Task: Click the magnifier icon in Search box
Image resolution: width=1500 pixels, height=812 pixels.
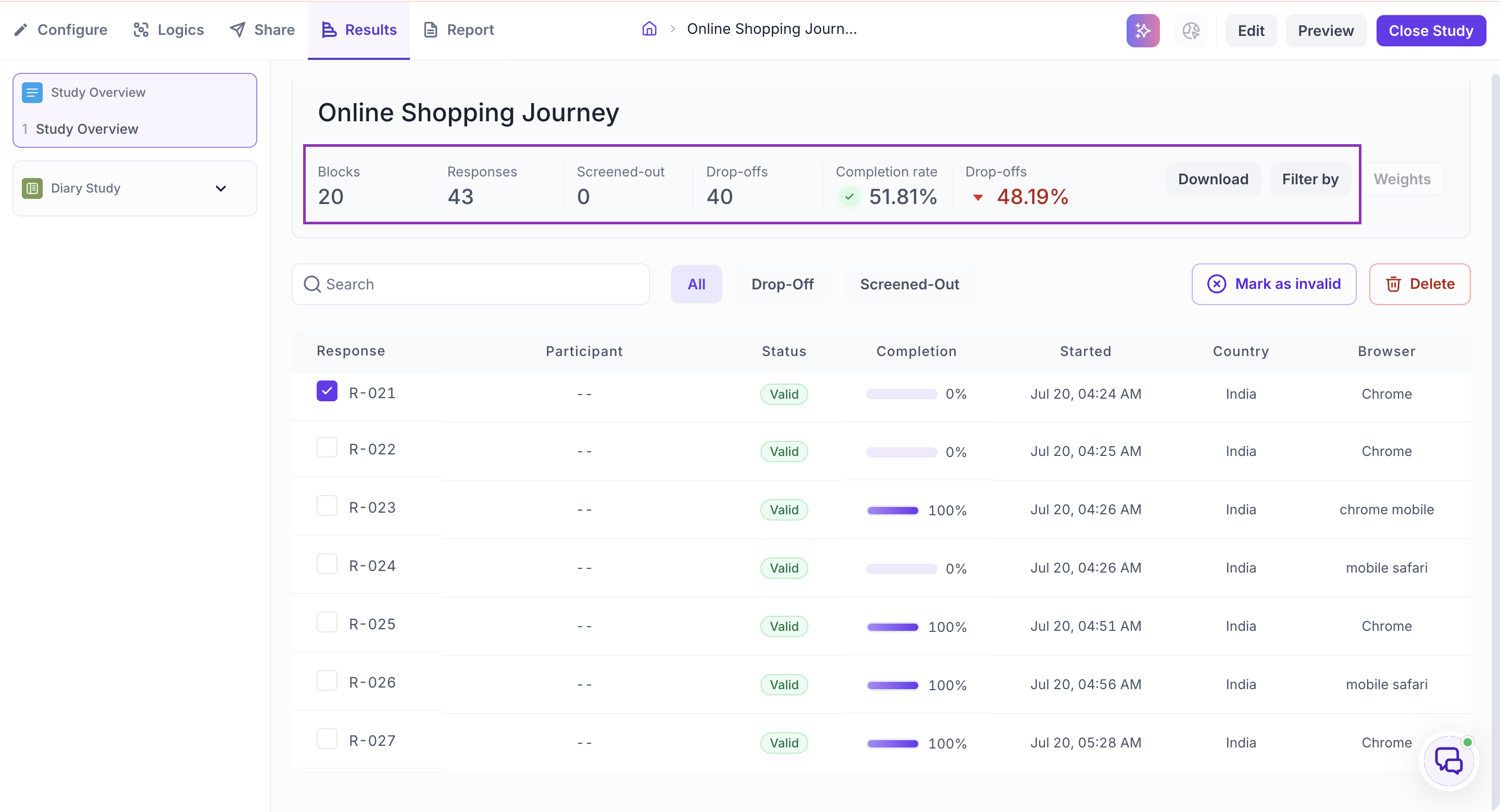Action: 312,284
